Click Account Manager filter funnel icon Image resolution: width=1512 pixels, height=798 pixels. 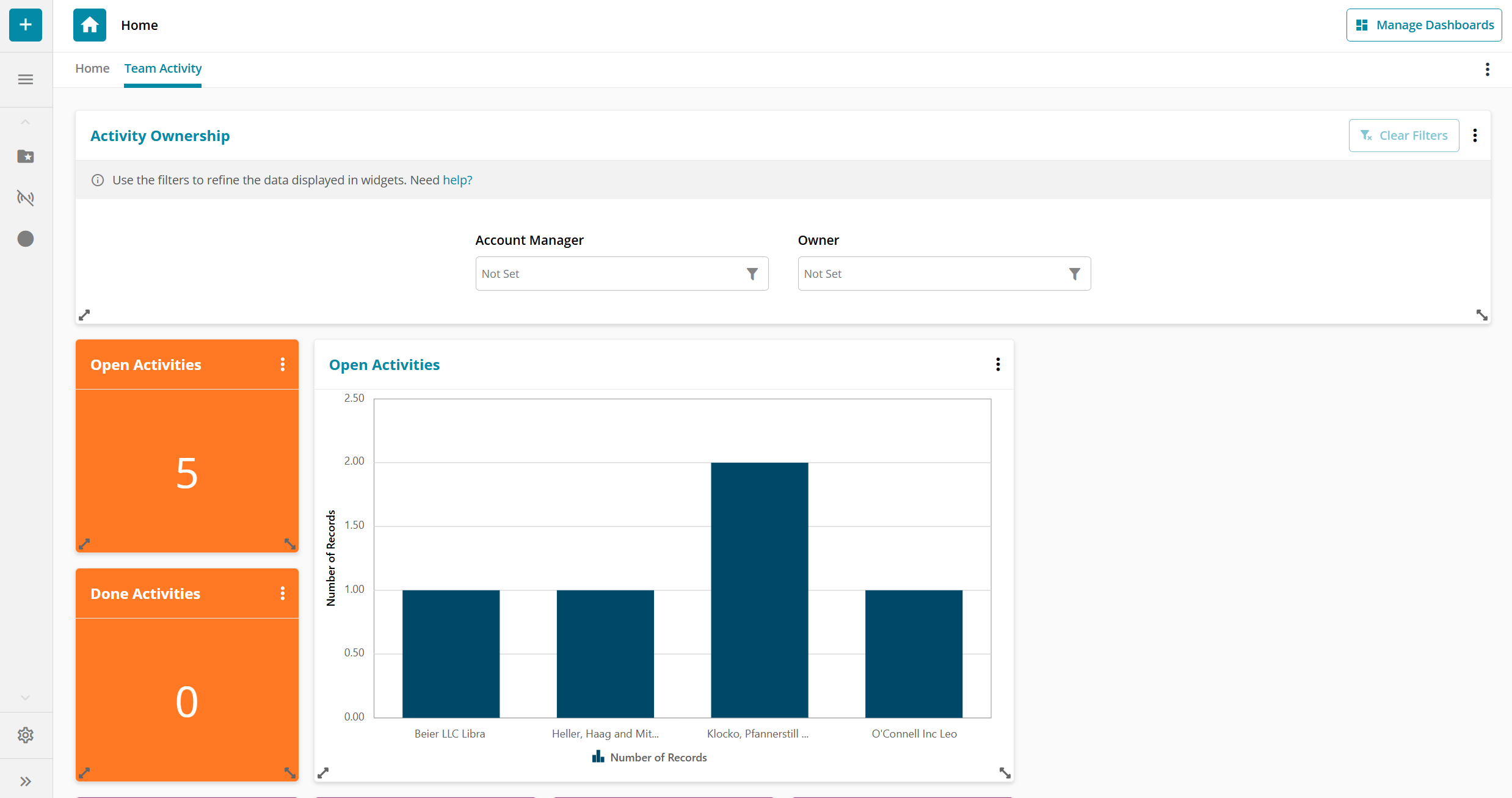752,274
